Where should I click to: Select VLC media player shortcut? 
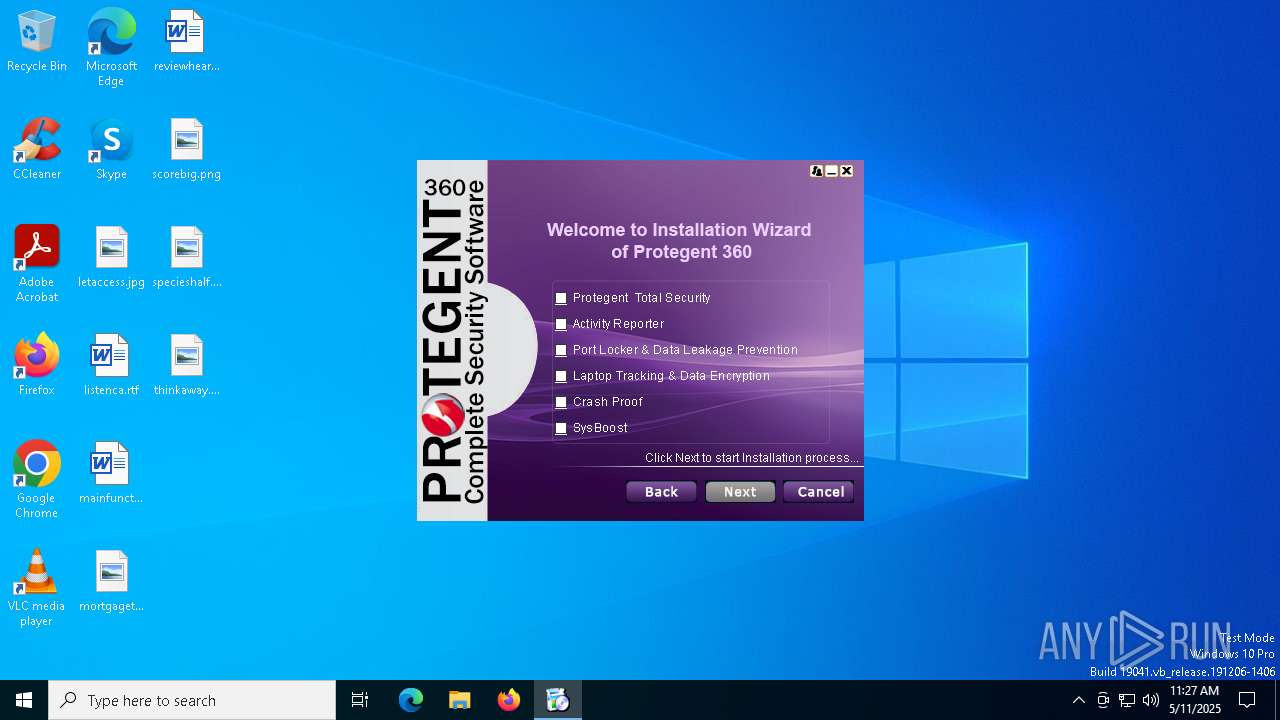pos(37,588)
